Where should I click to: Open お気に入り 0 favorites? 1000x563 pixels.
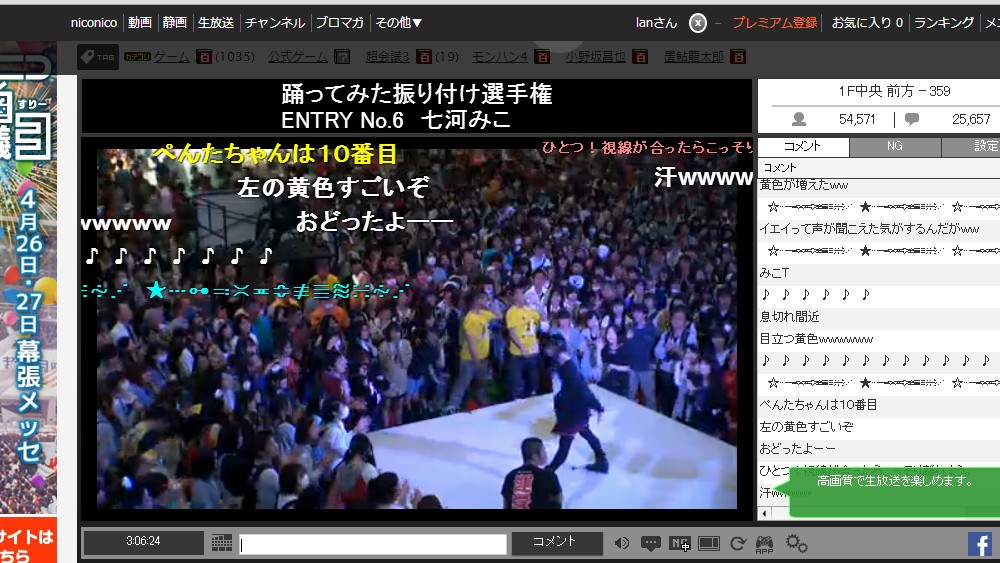[x=867, y=23]
